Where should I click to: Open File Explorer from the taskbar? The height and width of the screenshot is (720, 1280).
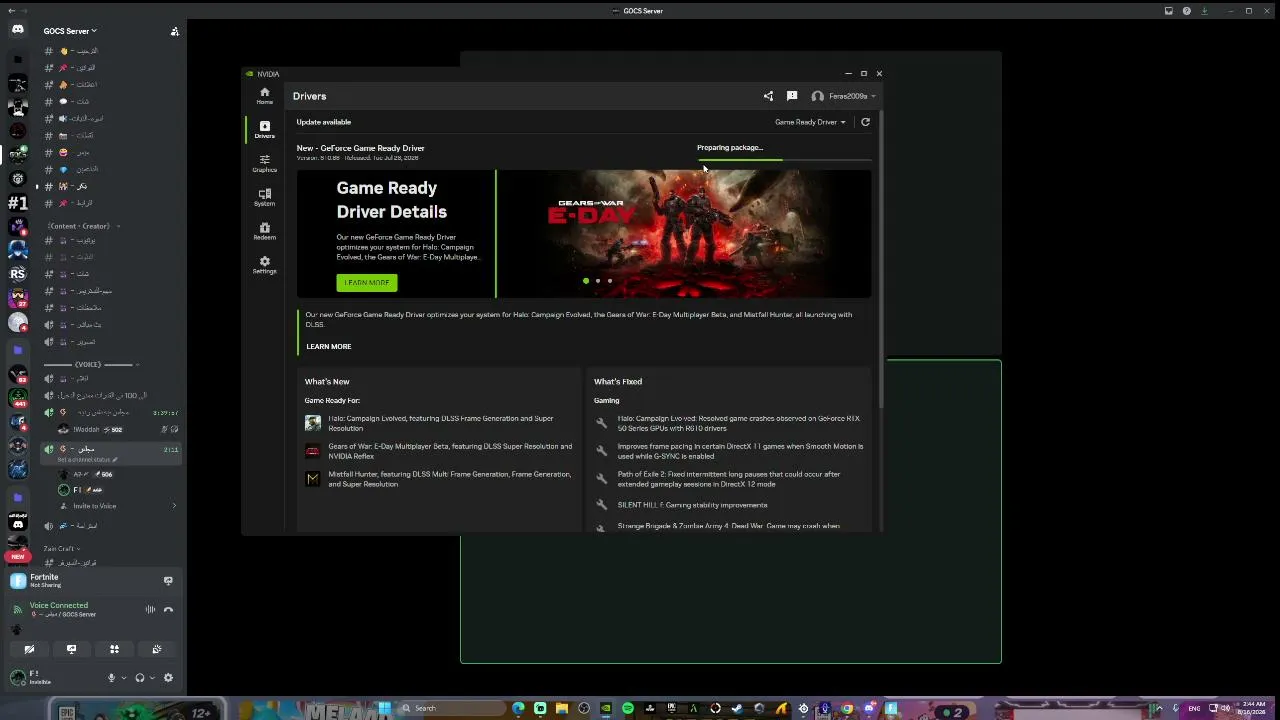(x=562, y=708)
